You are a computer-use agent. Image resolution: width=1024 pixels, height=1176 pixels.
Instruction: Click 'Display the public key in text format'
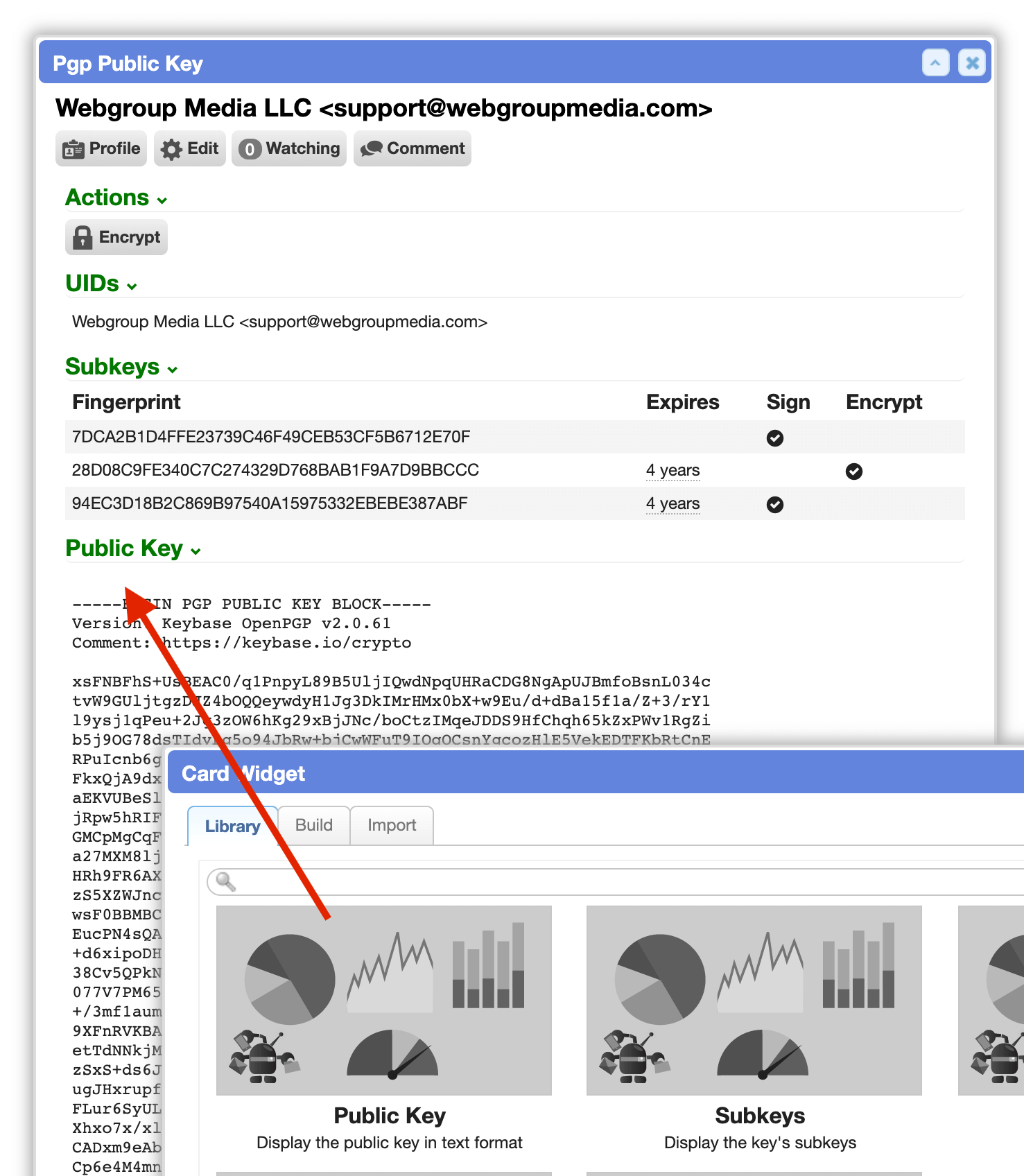pyautogui.click(x=390, y=1143)
